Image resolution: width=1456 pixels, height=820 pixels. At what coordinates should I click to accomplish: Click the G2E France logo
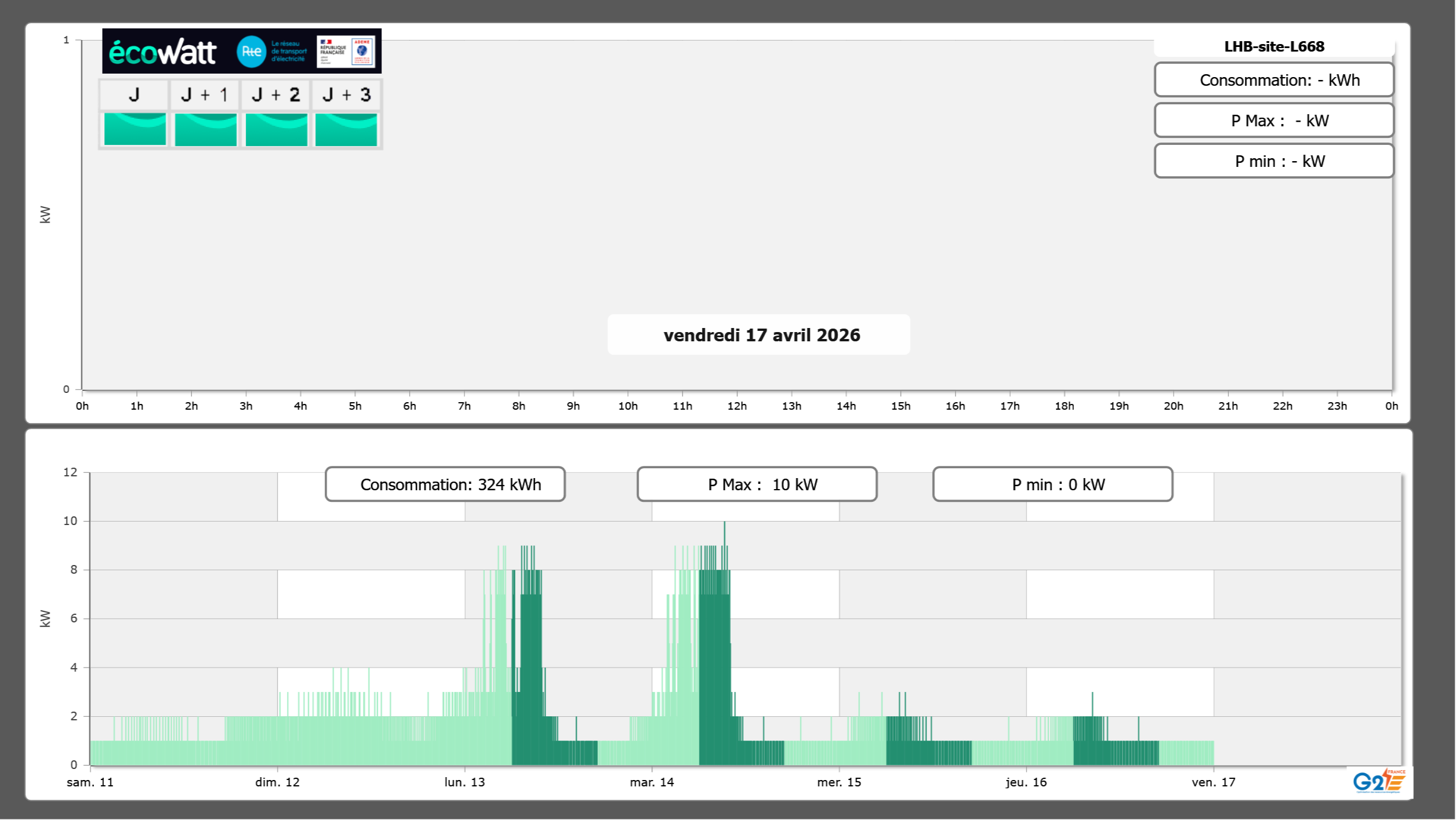click(1378, 781)
